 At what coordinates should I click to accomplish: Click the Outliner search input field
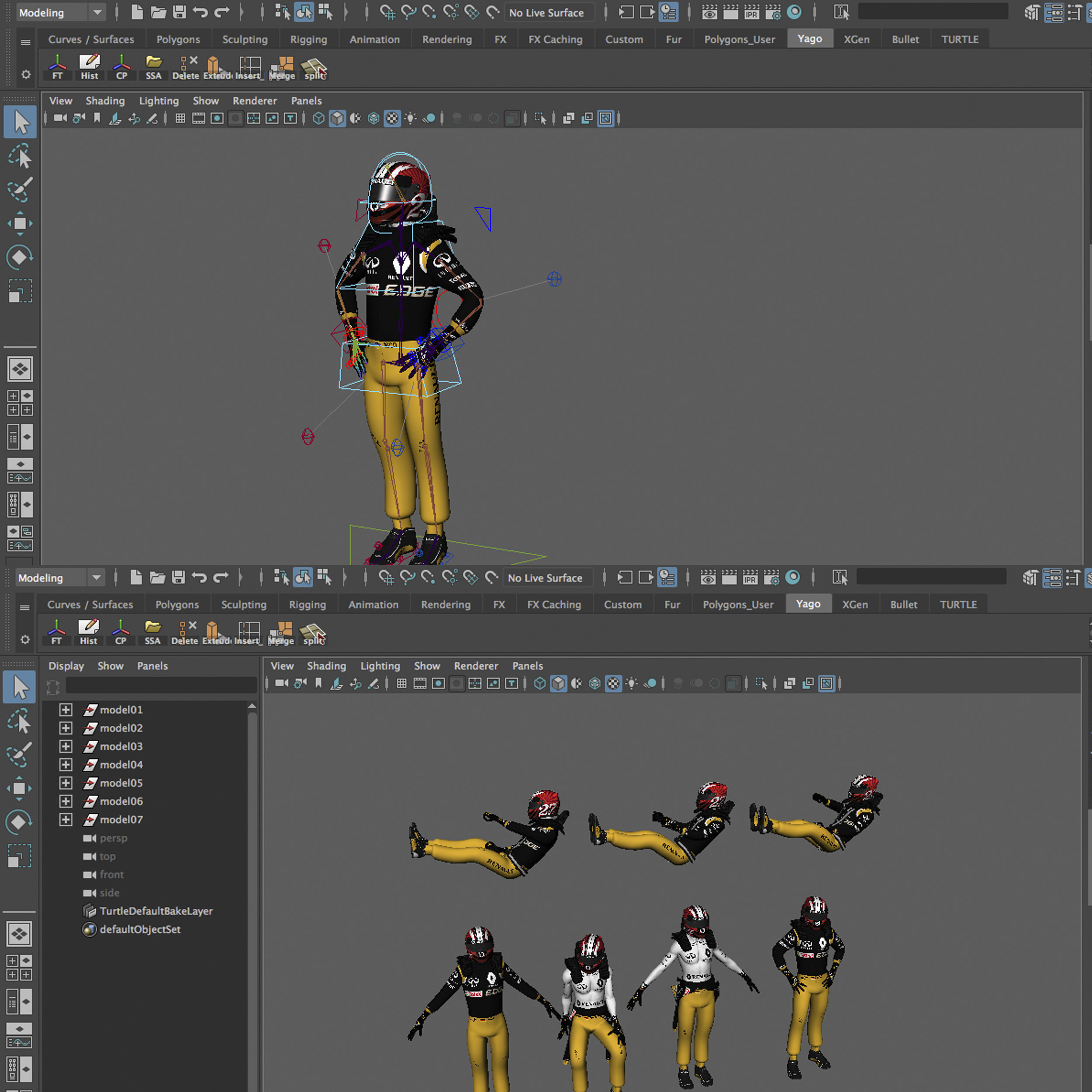pos(161,686)
